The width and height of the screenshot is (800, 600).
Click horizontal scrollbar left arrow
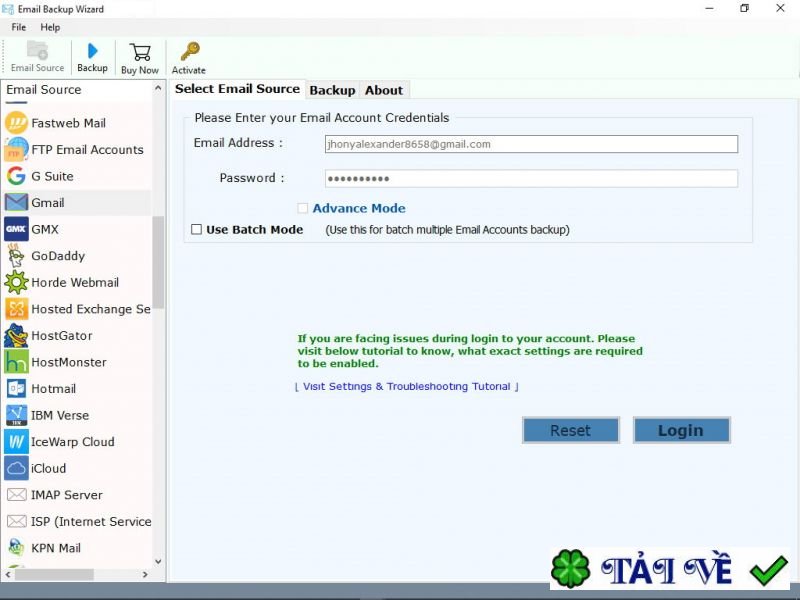[8, 574]
